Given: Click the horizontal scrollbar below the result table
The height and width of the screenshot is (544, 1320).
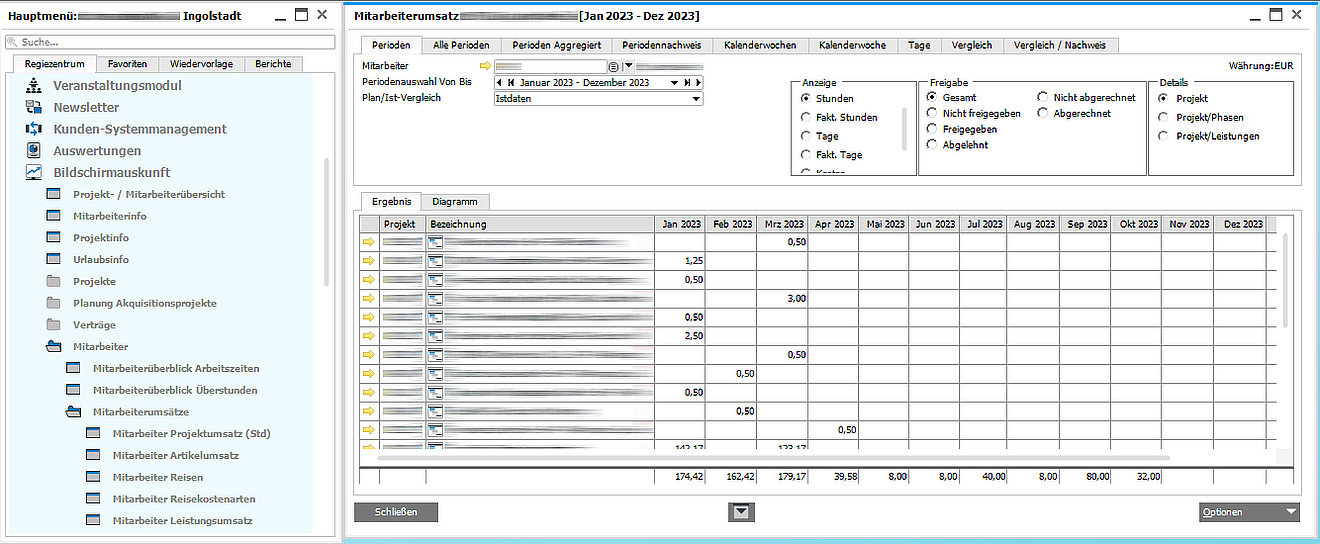Looking at the screenshot, I should click(760, 457).
